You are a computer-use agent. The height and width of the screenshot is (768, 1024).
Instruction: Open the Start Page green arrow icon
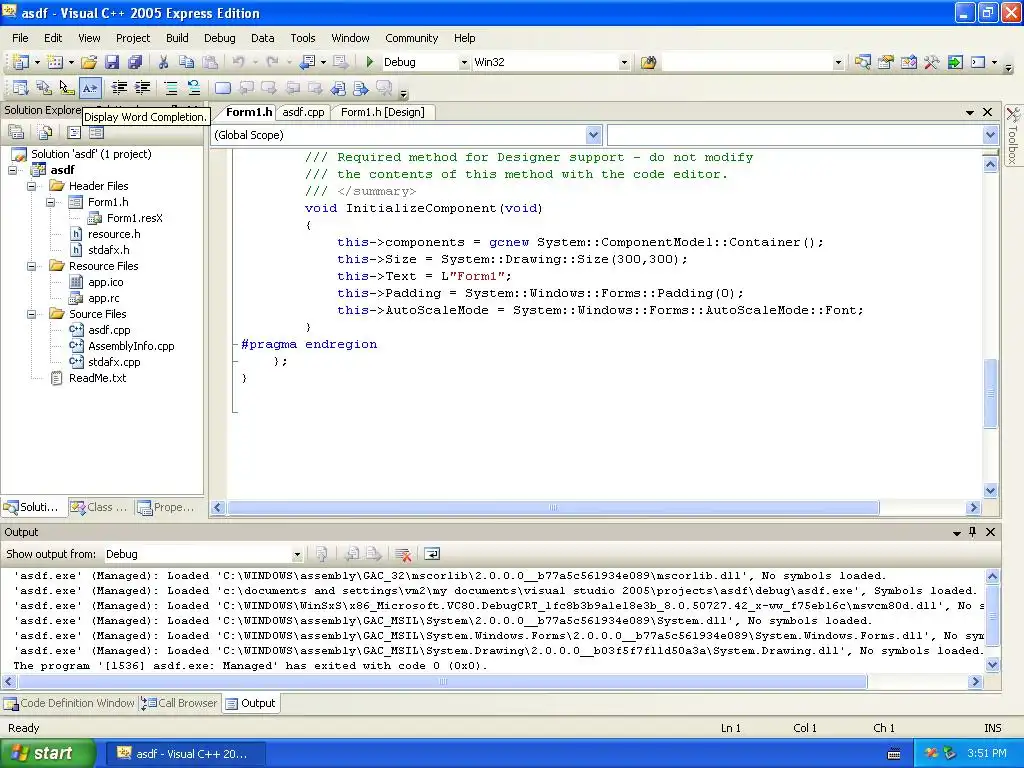[955, 62]
